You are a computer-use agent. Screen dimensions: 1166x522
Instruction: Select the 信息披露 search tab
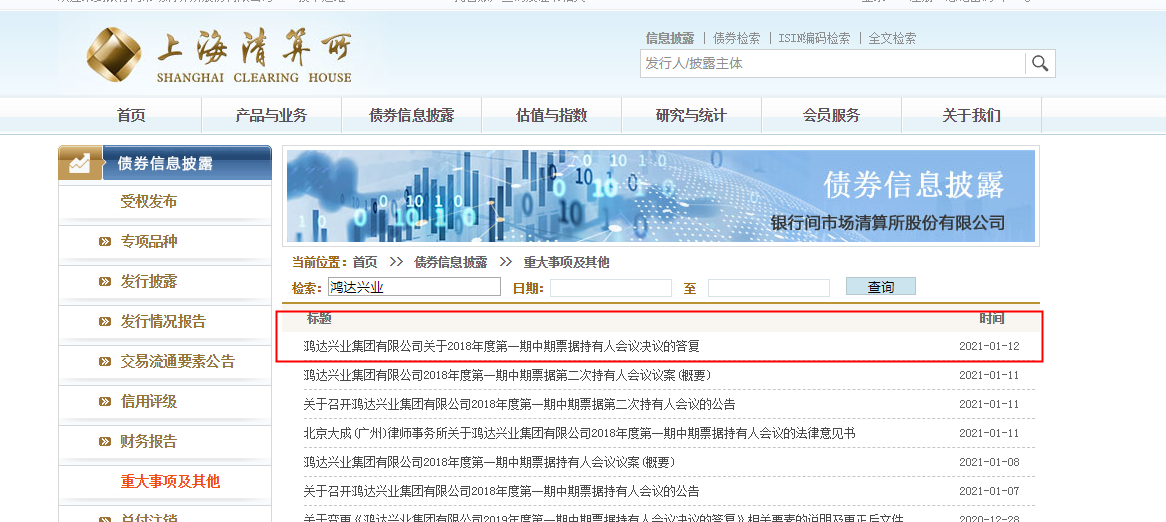(x=670, y=38)
